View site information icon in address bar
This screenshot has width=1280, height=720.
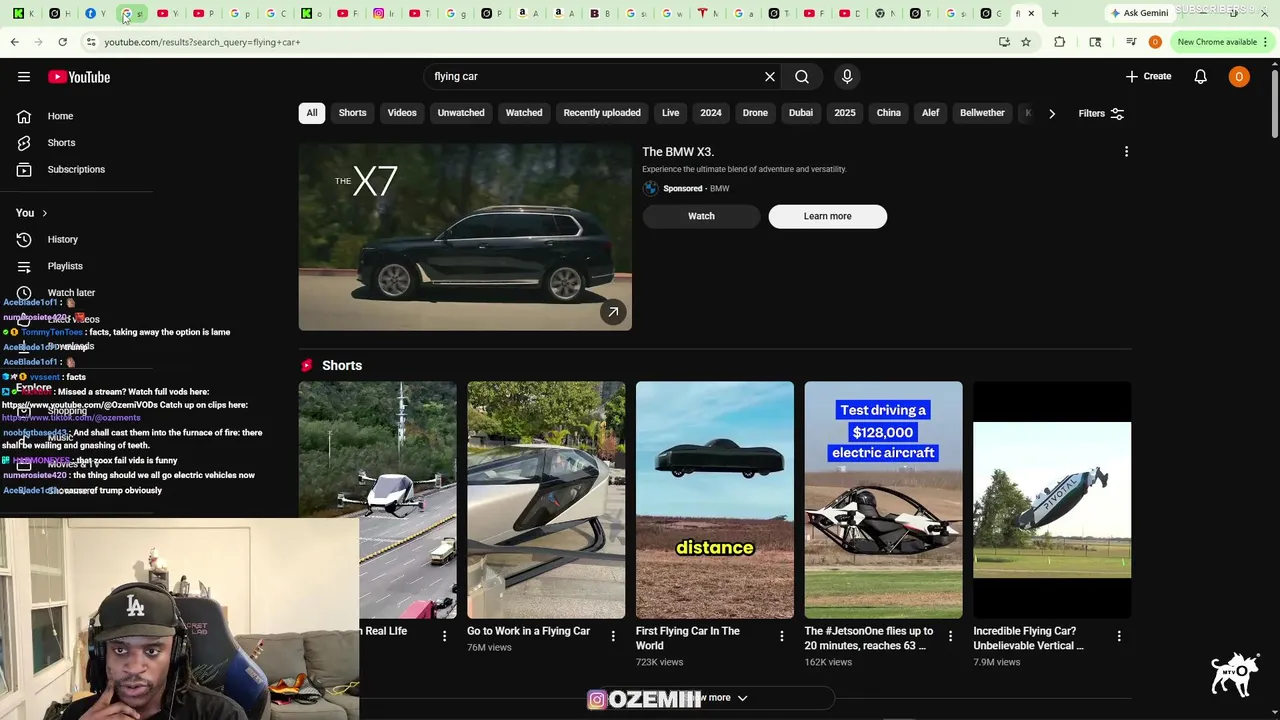coord(91,42)
